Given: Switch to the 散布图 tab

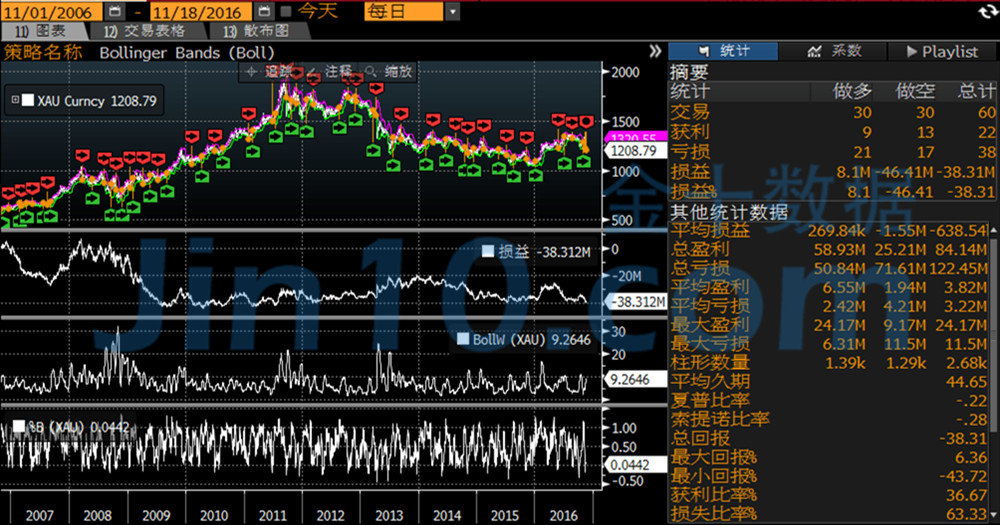Looking at the screenshot, I should 256,31.
